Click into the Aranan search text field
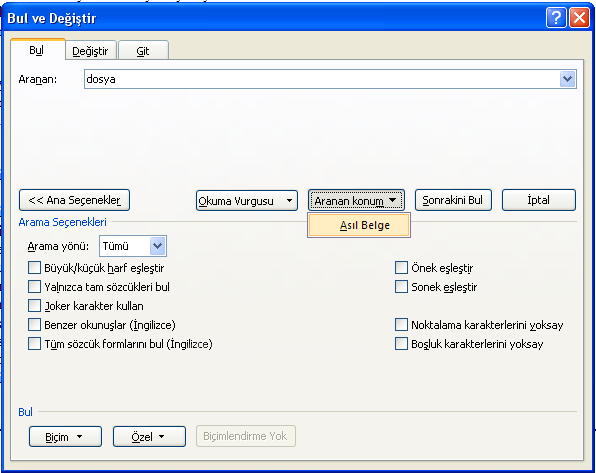The height and width of the screenshot is (473, 596). tap(321, 79)
